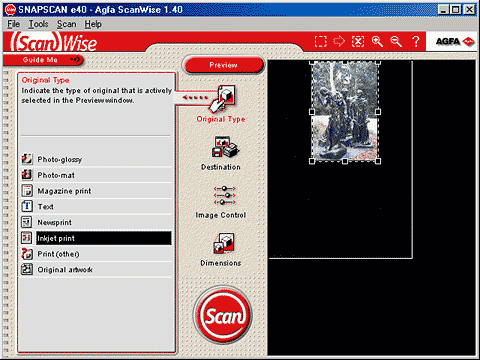Select Photo-mat original type
The width and height of the screenshot is (480, 360).
[97, 175]
